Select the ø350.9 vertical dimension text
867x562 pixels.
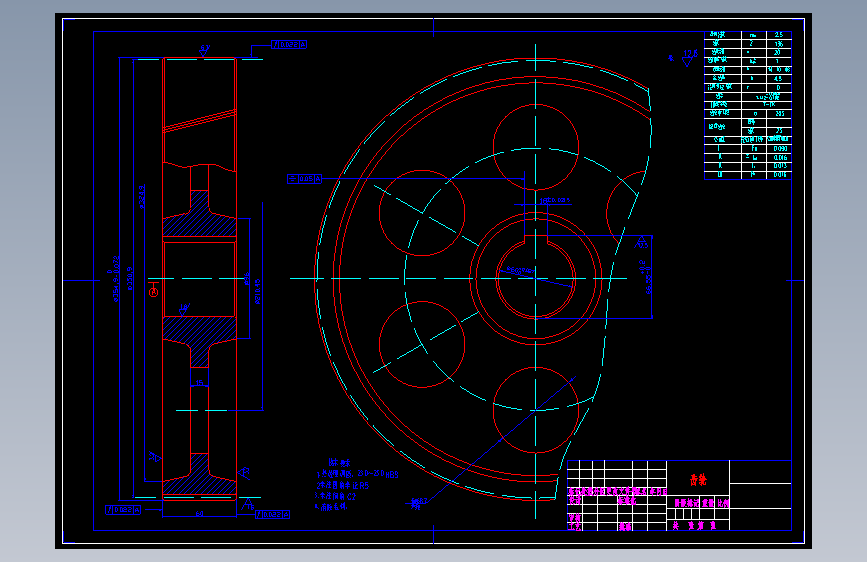(130, 278)
